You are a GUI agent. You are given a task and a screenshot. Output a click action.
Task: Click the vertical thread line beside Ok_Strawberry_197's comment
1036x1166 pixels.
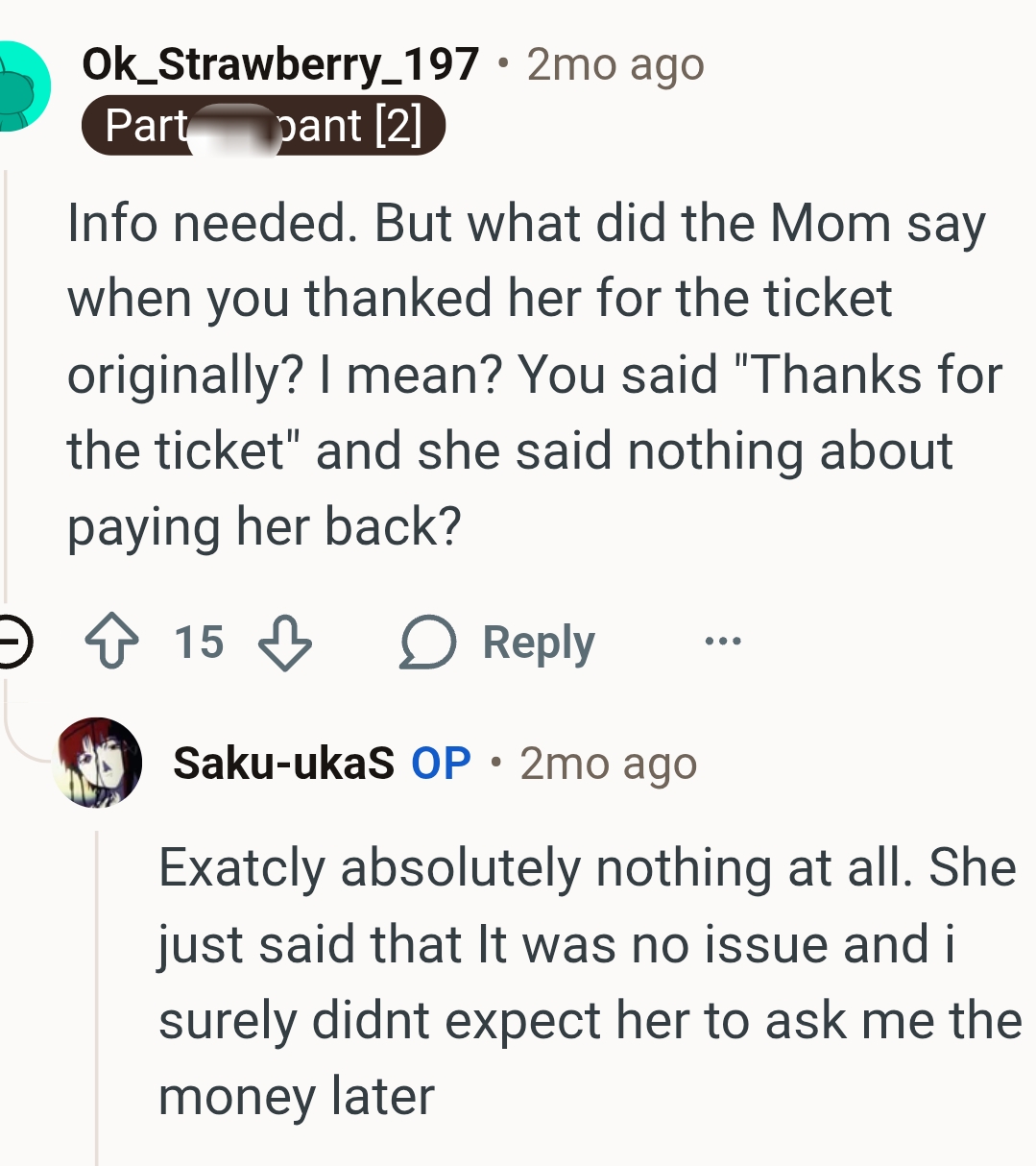[6, 384]
